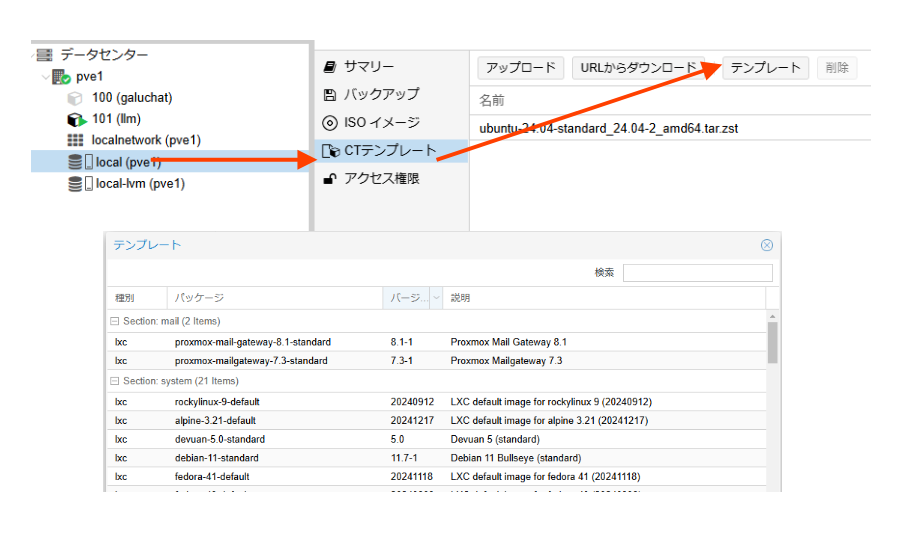Click the ISO image disc icon

(330, 123)
